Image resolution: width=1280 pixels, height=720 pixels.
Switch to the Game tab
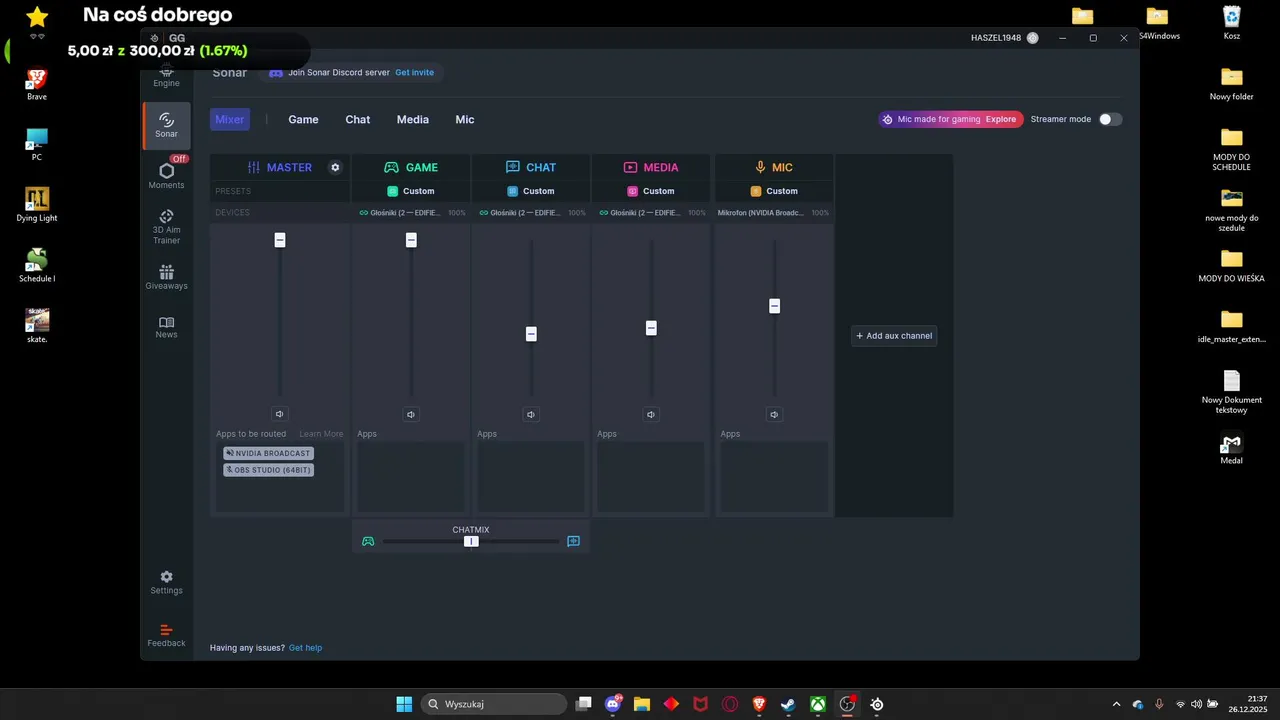(303, 119)
